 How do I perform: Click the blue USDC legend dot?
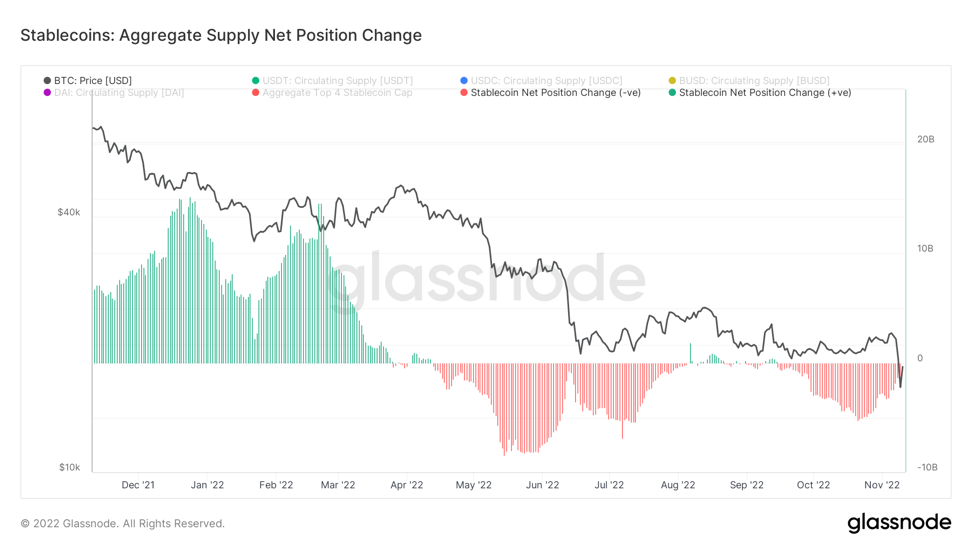tap(464, 81)
